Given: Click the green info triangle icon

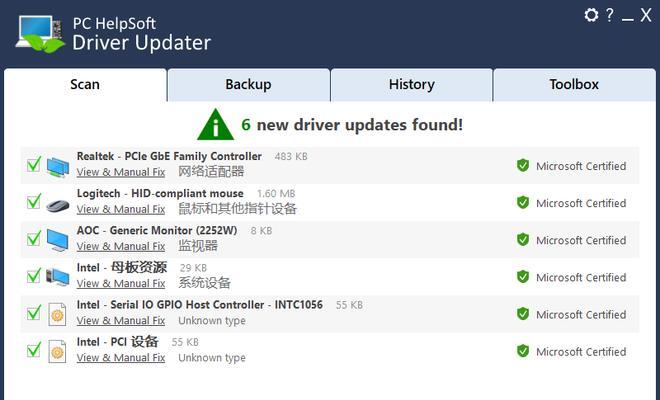Looking at the screenshot, I should click(216, 125).
